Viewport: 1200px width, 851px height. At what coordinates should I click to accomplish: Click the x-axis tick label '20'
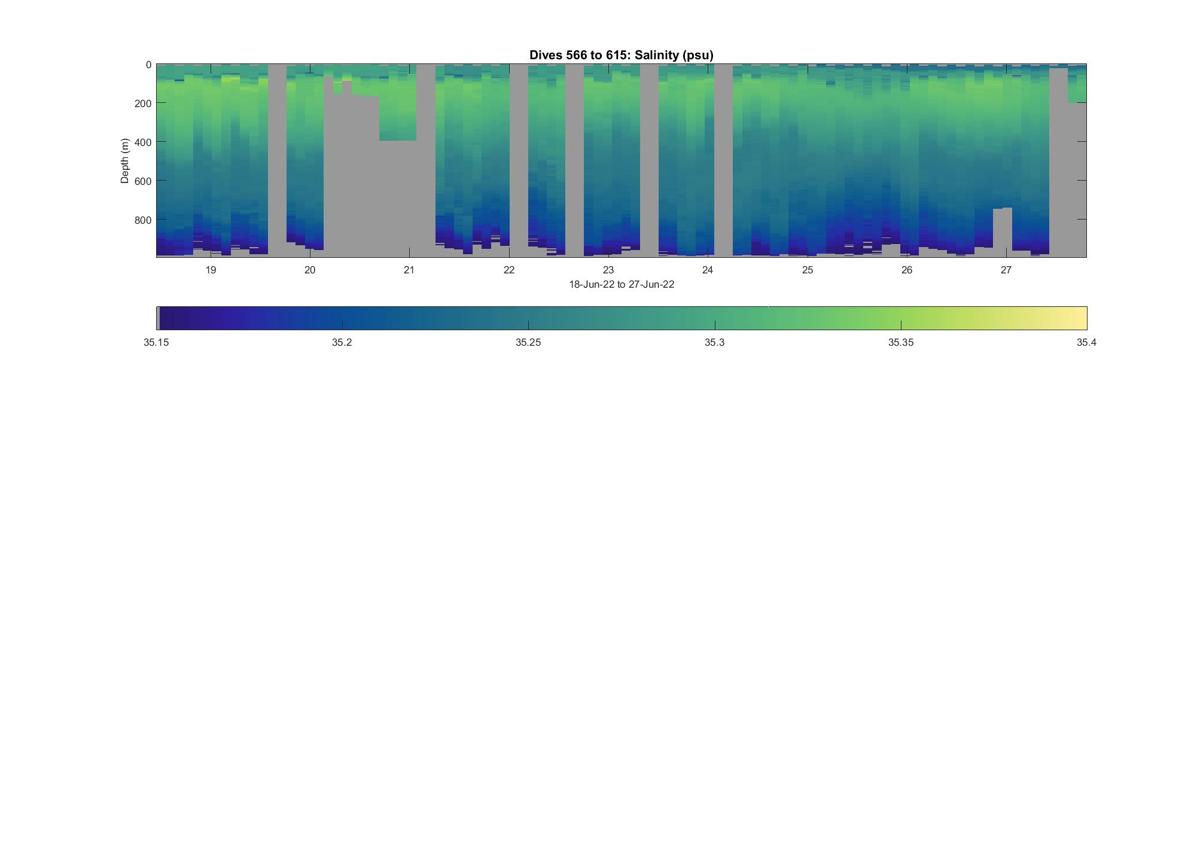click(x=310, y=270)
